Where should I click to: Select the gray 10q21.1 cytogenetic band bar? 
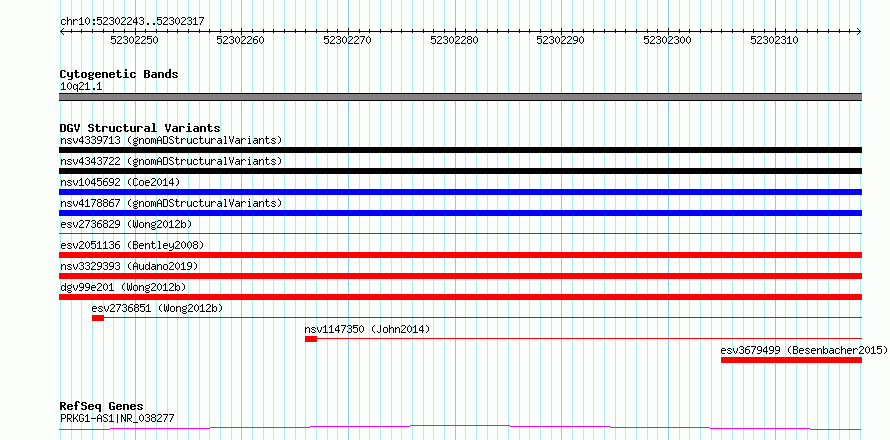(x=460, y=97)
